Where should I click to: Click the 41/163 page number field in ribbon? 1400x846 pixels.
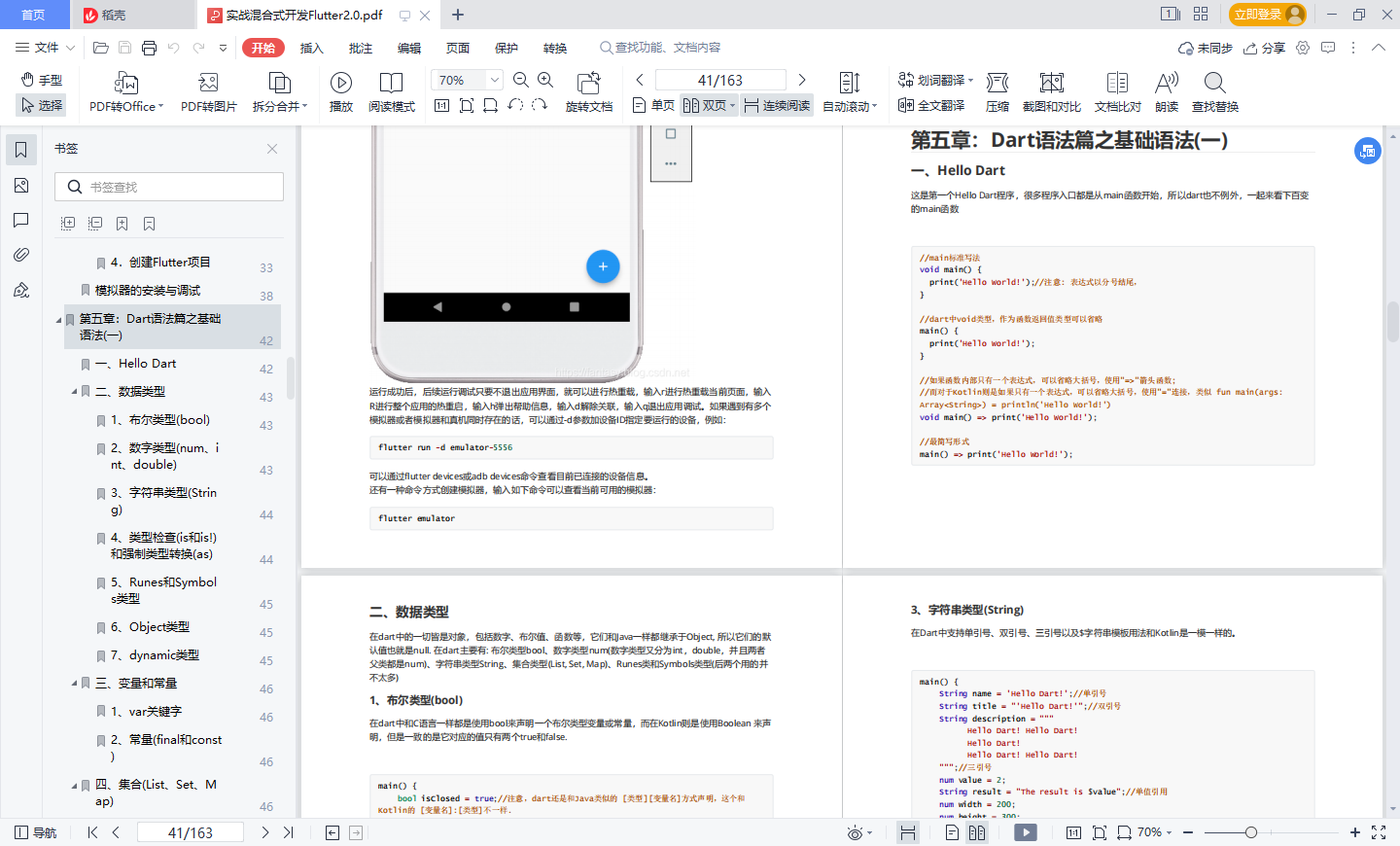pyautogui.click(x=720, y=80)
